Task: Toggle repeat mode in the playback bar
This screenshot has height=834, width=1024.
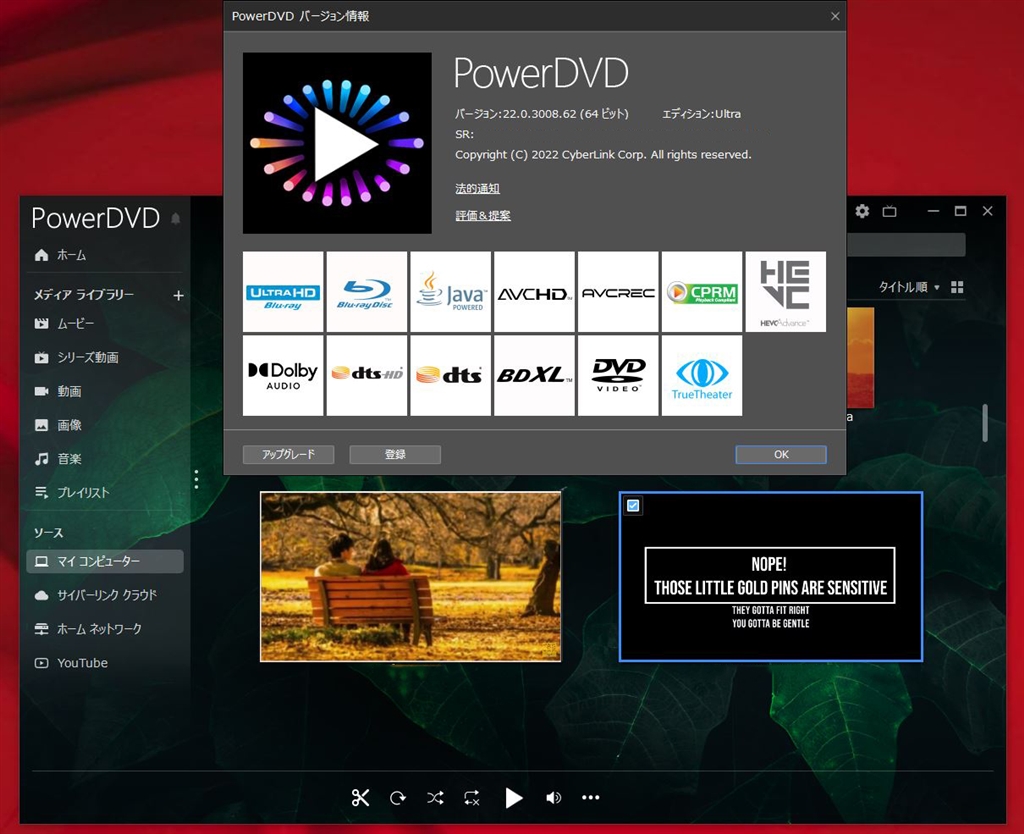Action: [471, 798]
